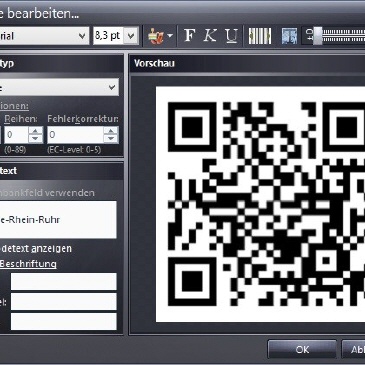The height and width of the screenshot is (365, 365).
Task: Click the Fehlerkorrektur input field
Action: point(75,135)
